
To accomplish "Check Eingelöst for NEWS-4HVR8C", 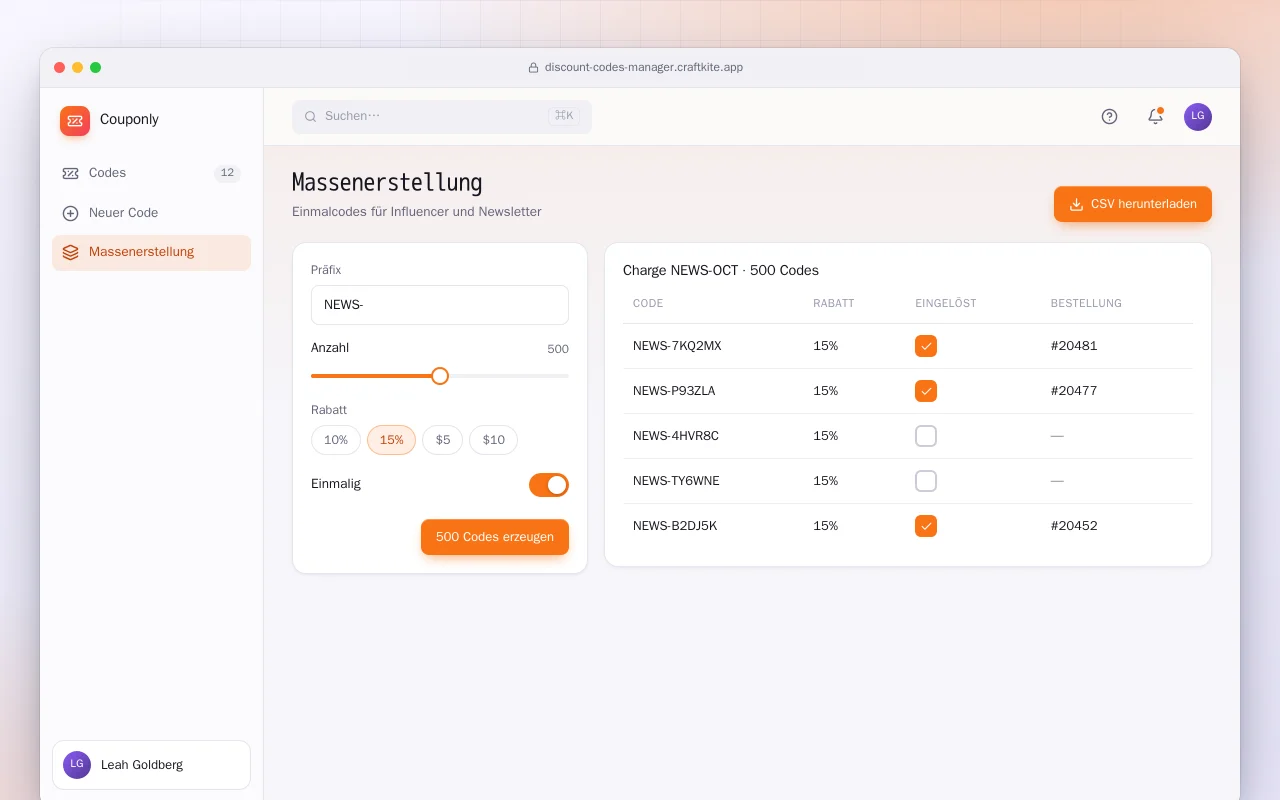I will 926,436.
